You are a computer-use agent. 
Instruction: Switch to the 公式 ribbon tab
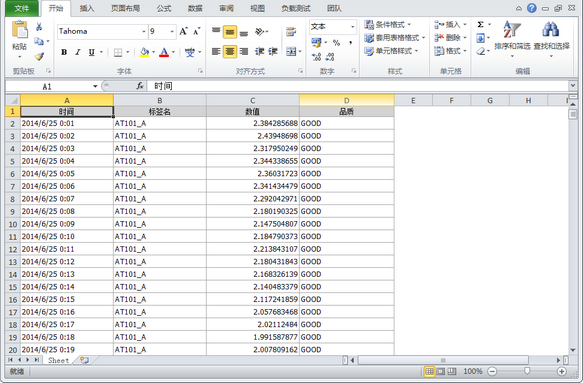coord(164,8)
